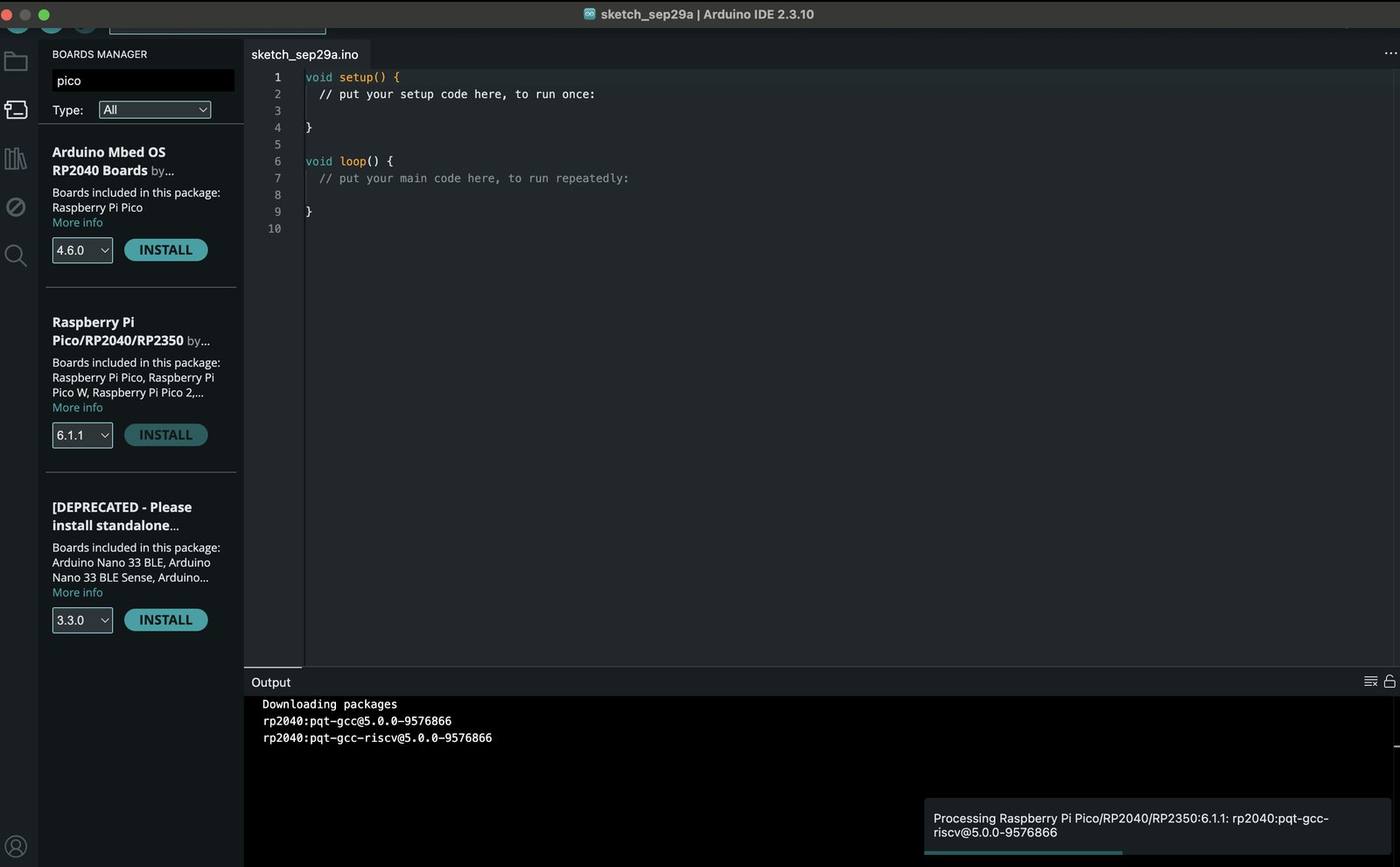Click the put your main code comment
The image size is (1400, 867).
tap(474, 178)
